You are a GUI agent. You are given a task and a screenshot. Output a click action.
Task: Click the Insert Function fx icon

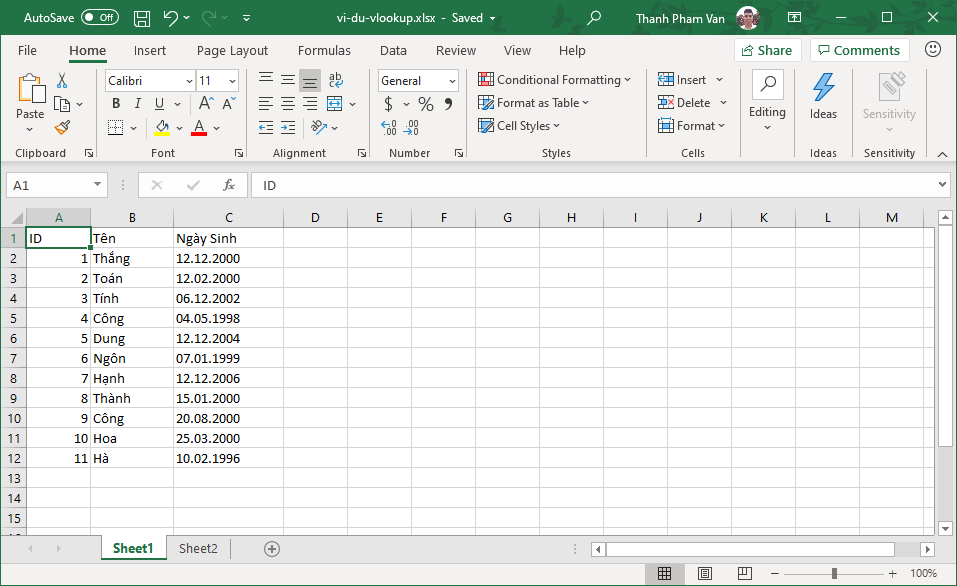(229, 185)
